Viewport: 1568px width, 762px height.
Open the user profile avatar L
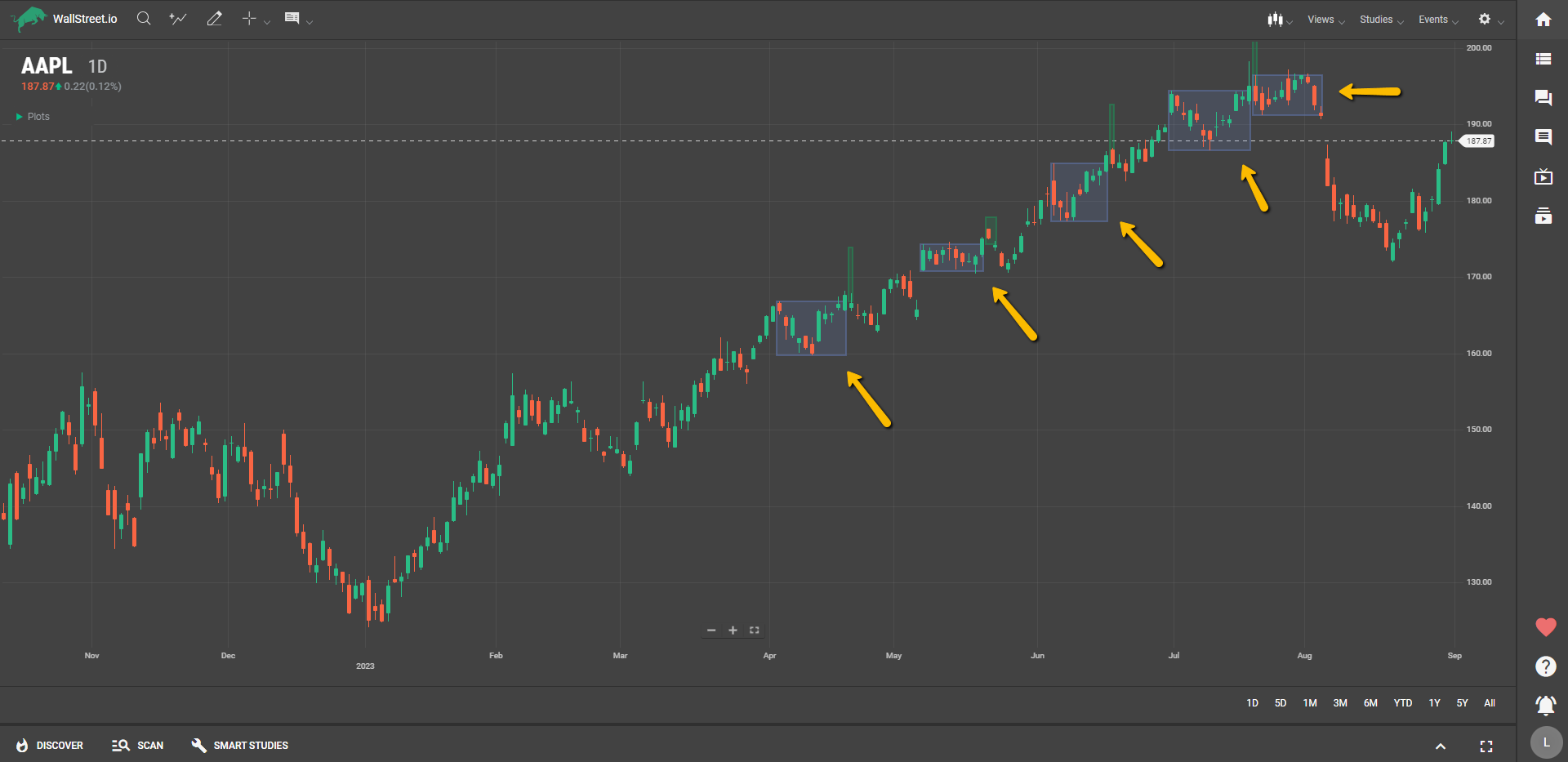[1545, 743]
